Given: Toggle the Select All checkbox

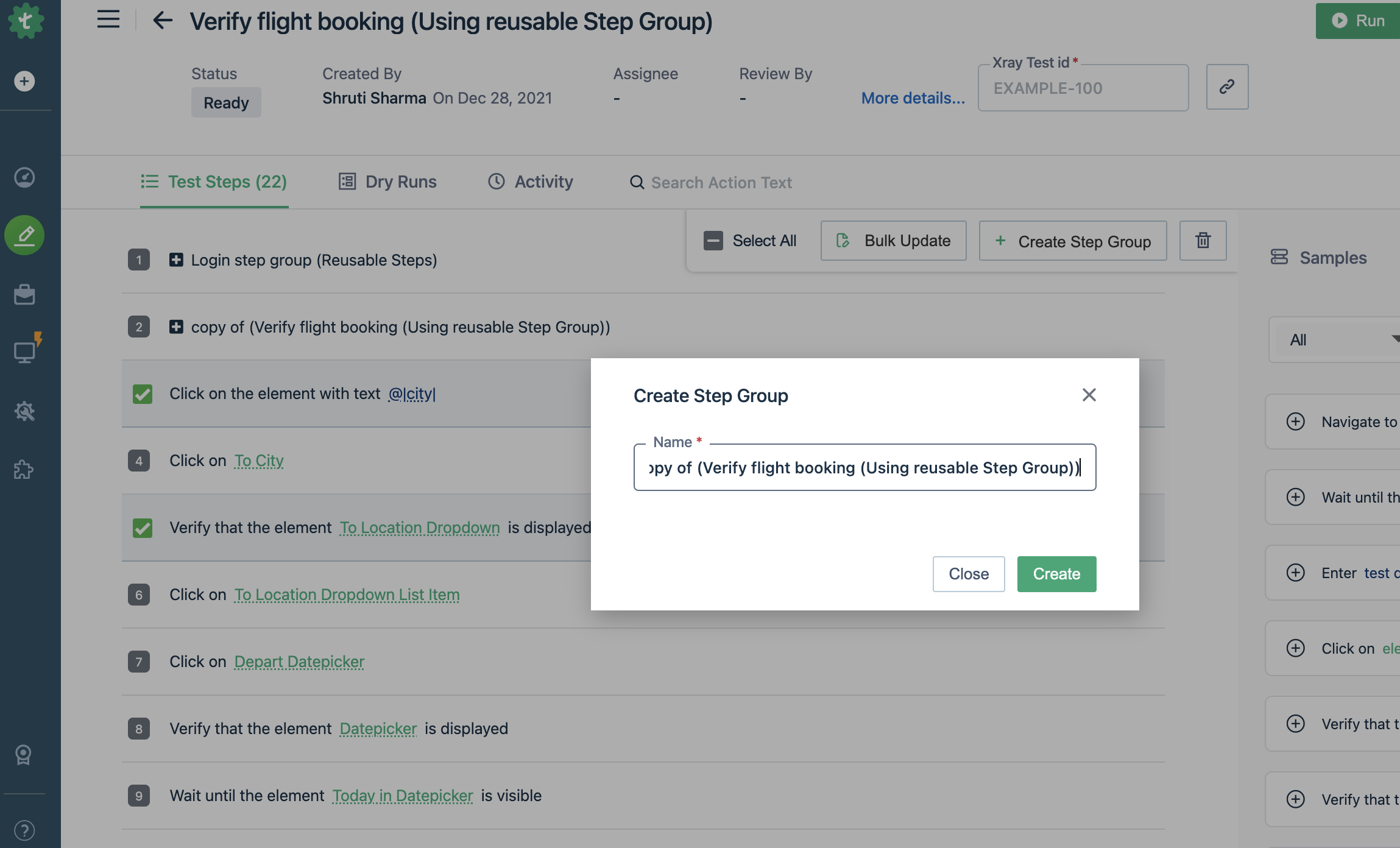Looking at the screenshot, I should tap(713, 240).
